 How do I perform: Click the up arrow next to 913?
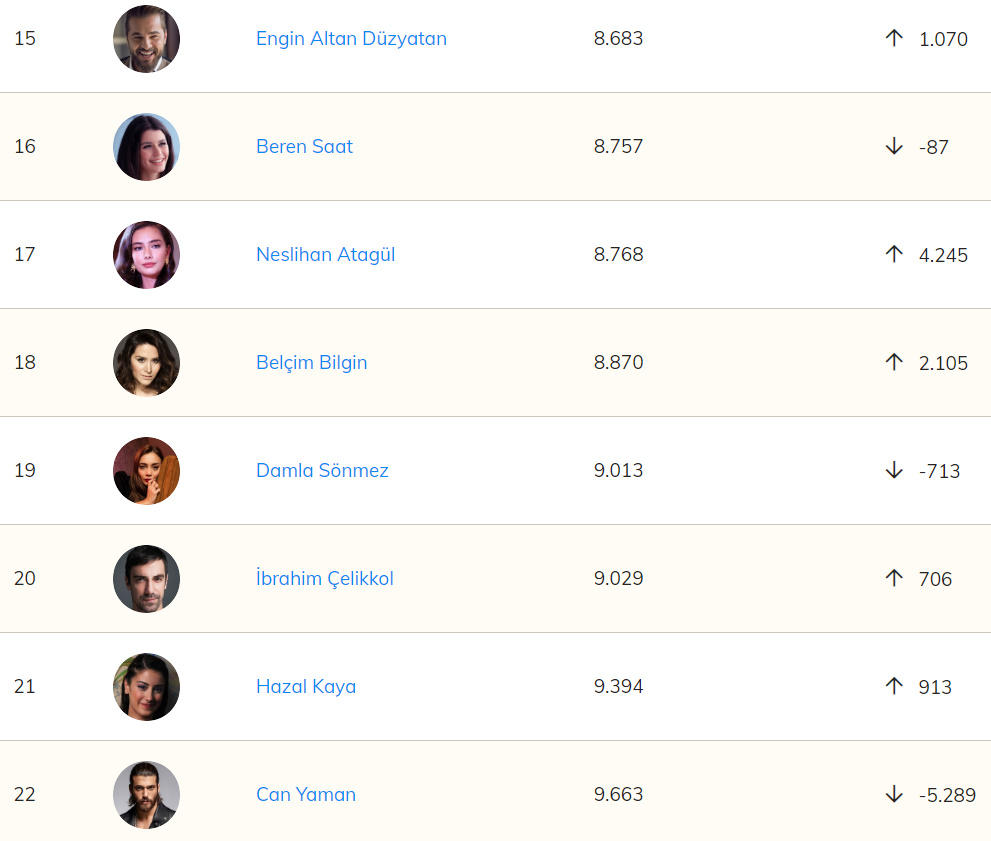[x=894, y=686]
